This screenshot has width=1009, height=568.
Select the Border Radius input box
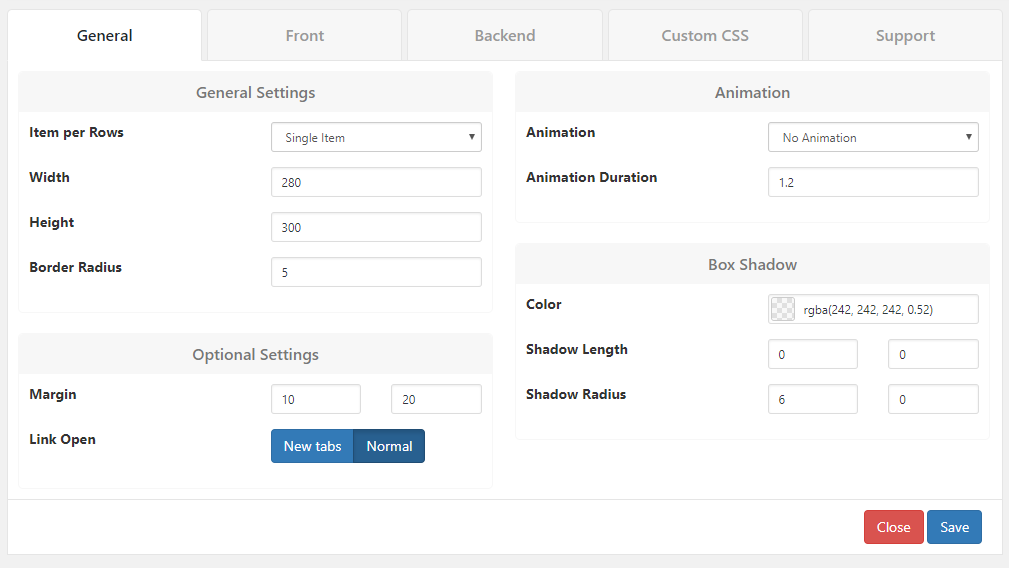point(376,272)
